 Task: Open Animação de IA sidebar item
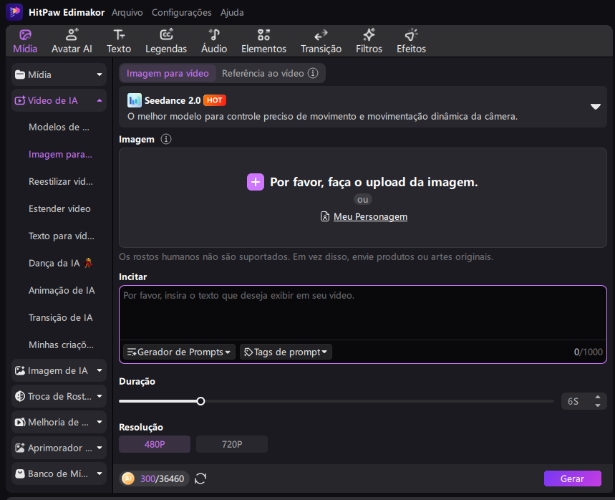tap(62, 291)
